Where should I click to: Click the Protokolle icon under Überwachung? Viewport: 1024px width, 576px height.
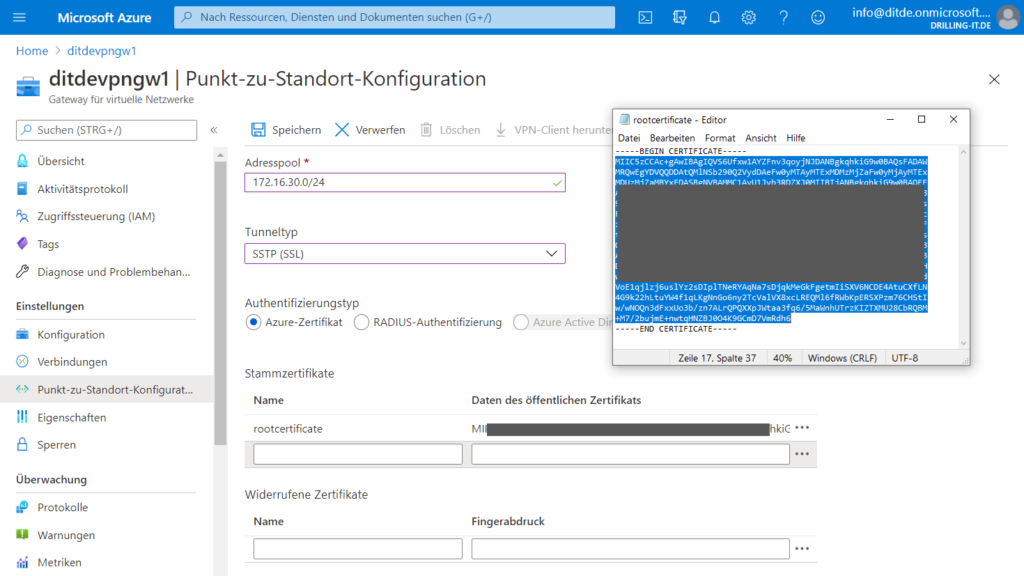coord(22,507)
